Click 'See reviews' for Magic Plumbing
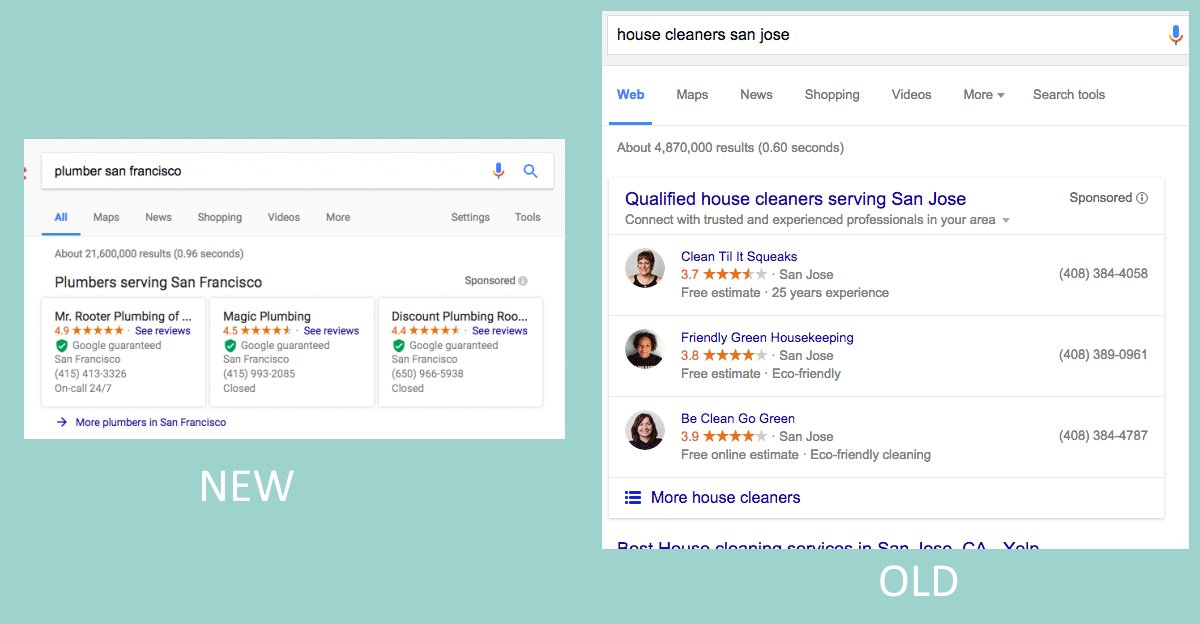The height and width of the screenshot is (624, 1200). click(331, 331)
